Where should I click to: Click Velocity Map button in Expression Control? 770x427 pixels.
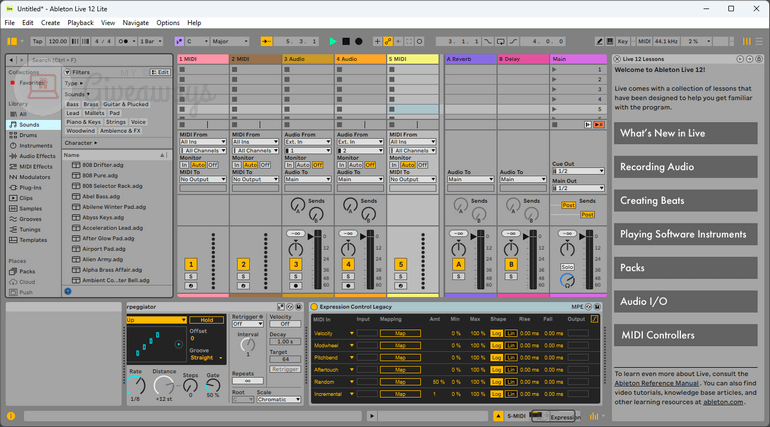400,333
